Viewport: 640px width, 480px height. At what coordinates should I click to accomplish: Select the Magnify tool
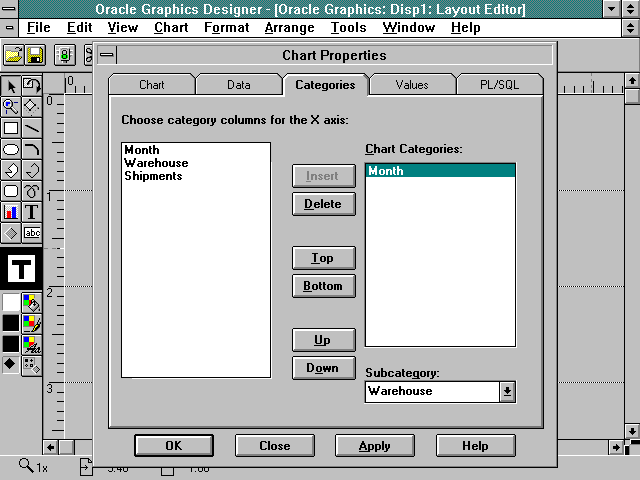11,106
